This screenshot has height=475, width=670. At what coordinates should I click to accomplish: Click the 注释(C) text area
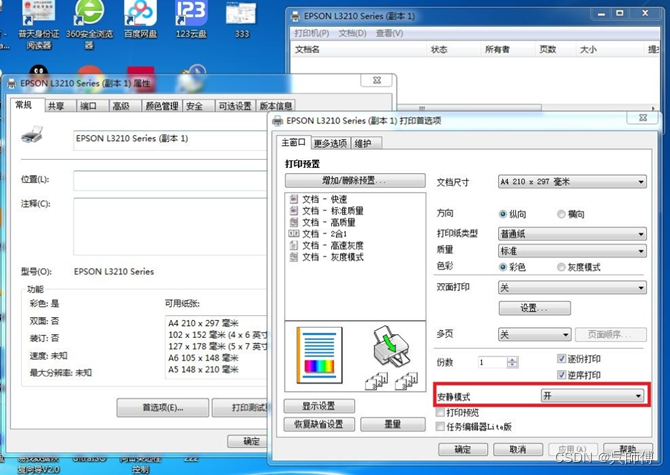[170, 226]
